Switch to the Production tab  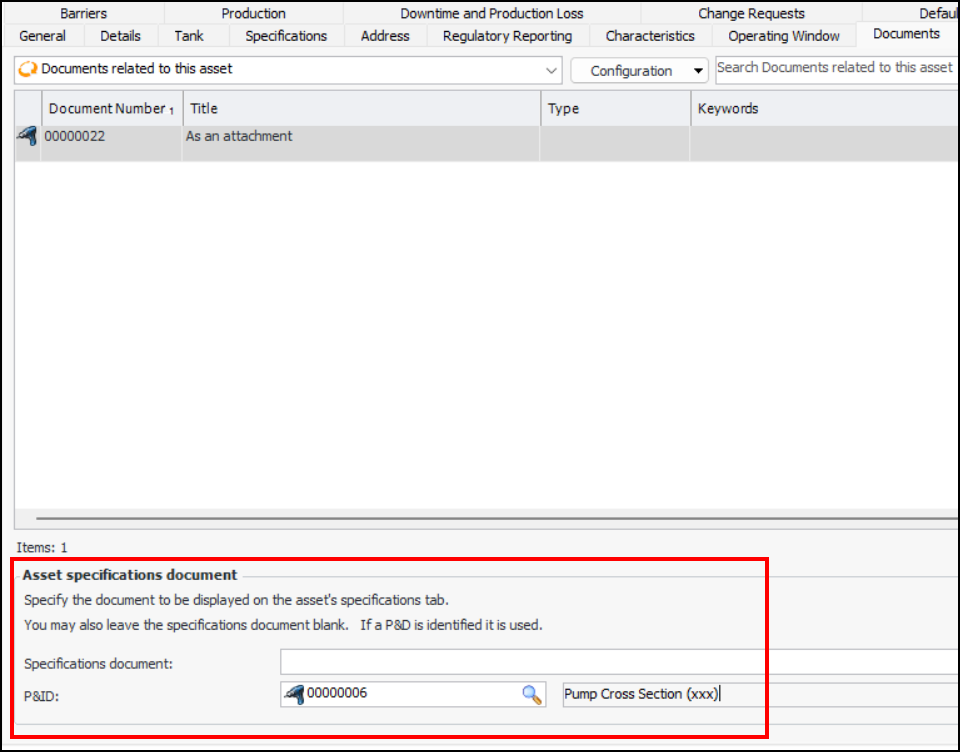coord(253,13)
